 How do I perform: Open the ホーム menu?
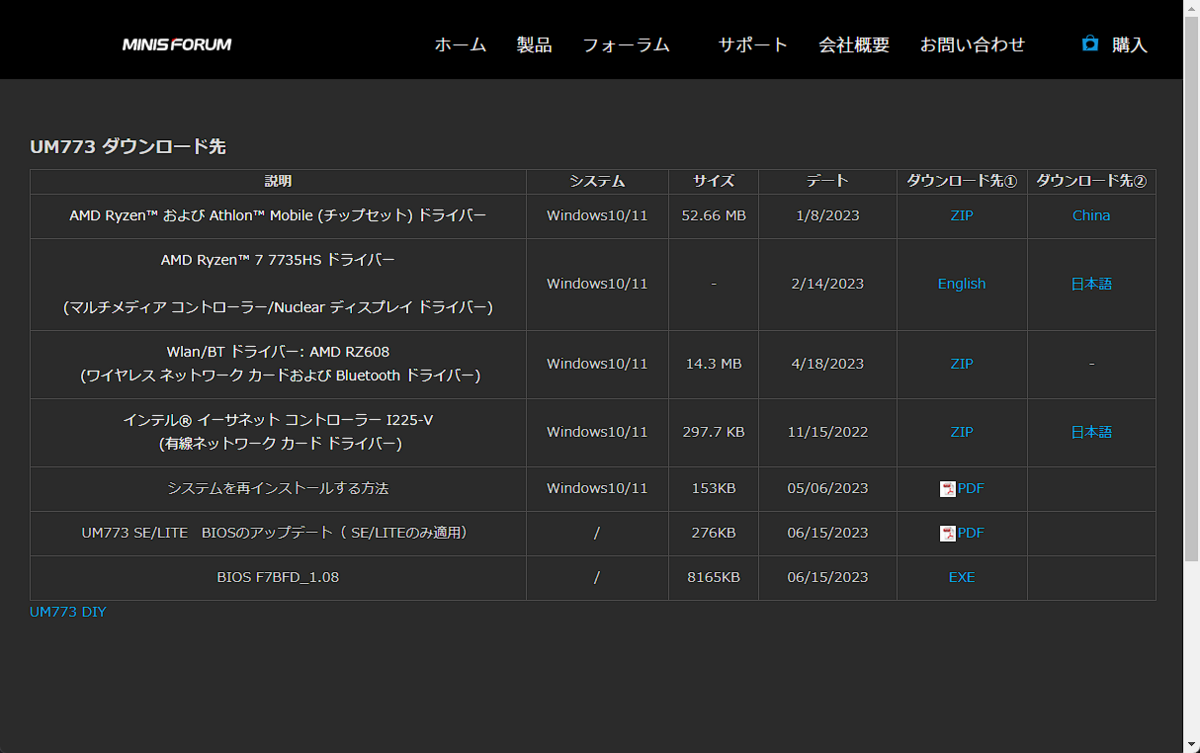pyautogui.click(x=460, y=45)
